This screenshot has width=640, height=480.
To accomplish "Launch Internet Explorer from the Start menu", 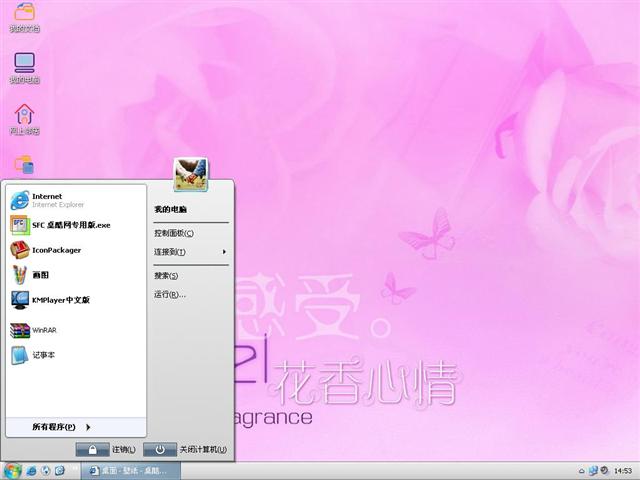I will pos(76,200).
